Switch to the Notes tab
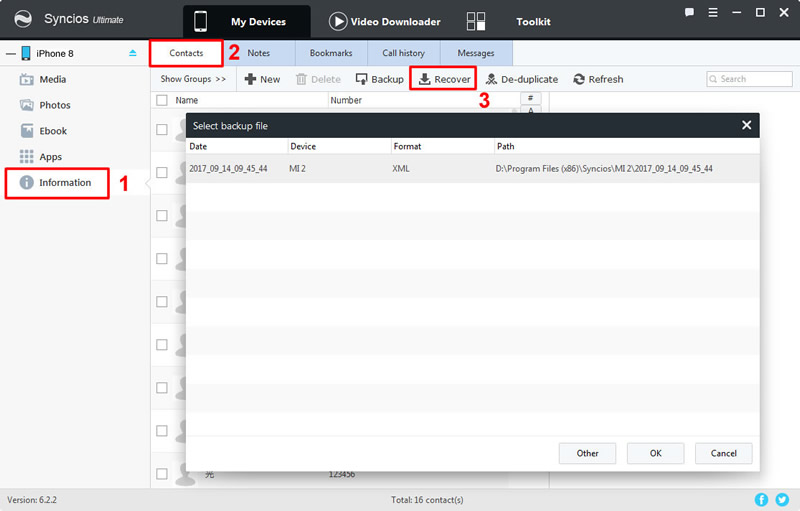 click(x=259, y=53)
